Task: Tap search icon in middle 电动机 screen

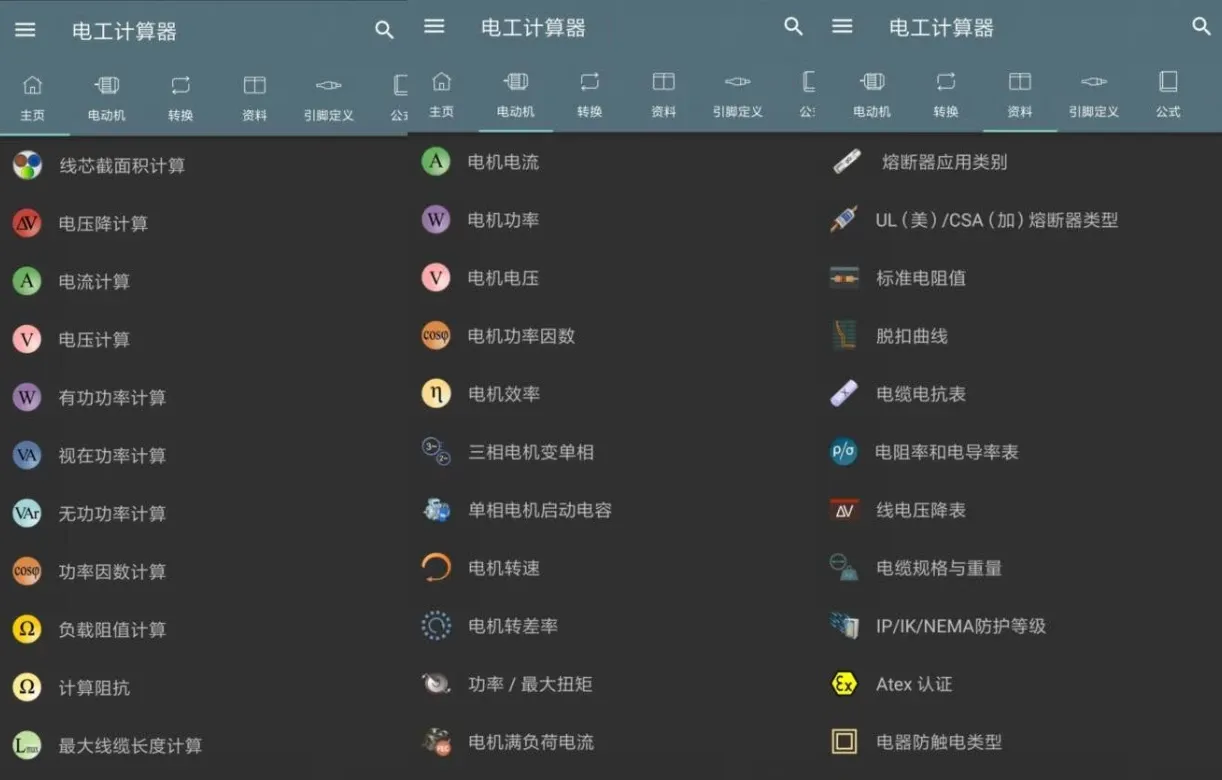Action: pos(793,26)
